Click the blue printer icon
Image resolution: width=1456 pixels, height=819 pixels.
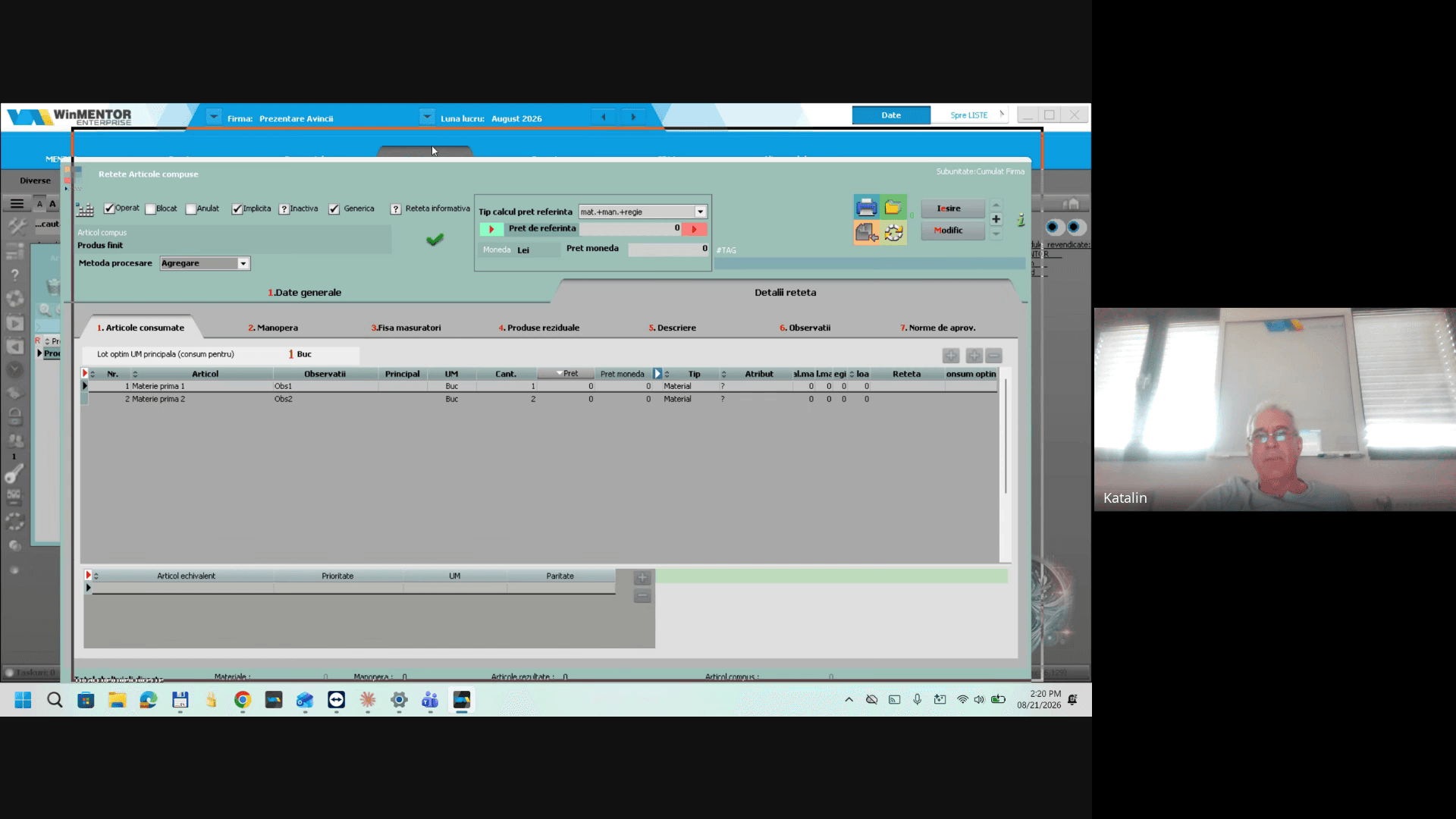[866, 208]
